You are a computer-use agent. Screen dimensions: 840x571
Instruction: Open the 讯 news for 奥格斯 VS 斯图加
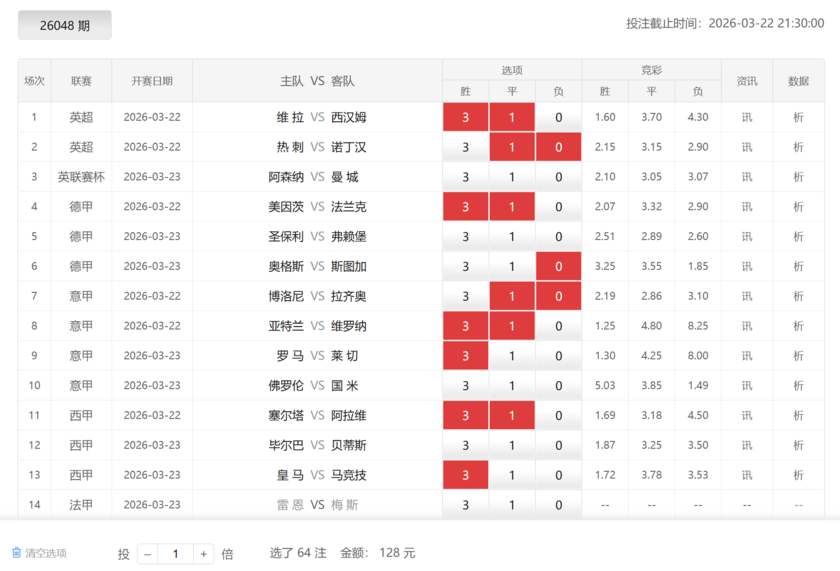tap(747, 266)
